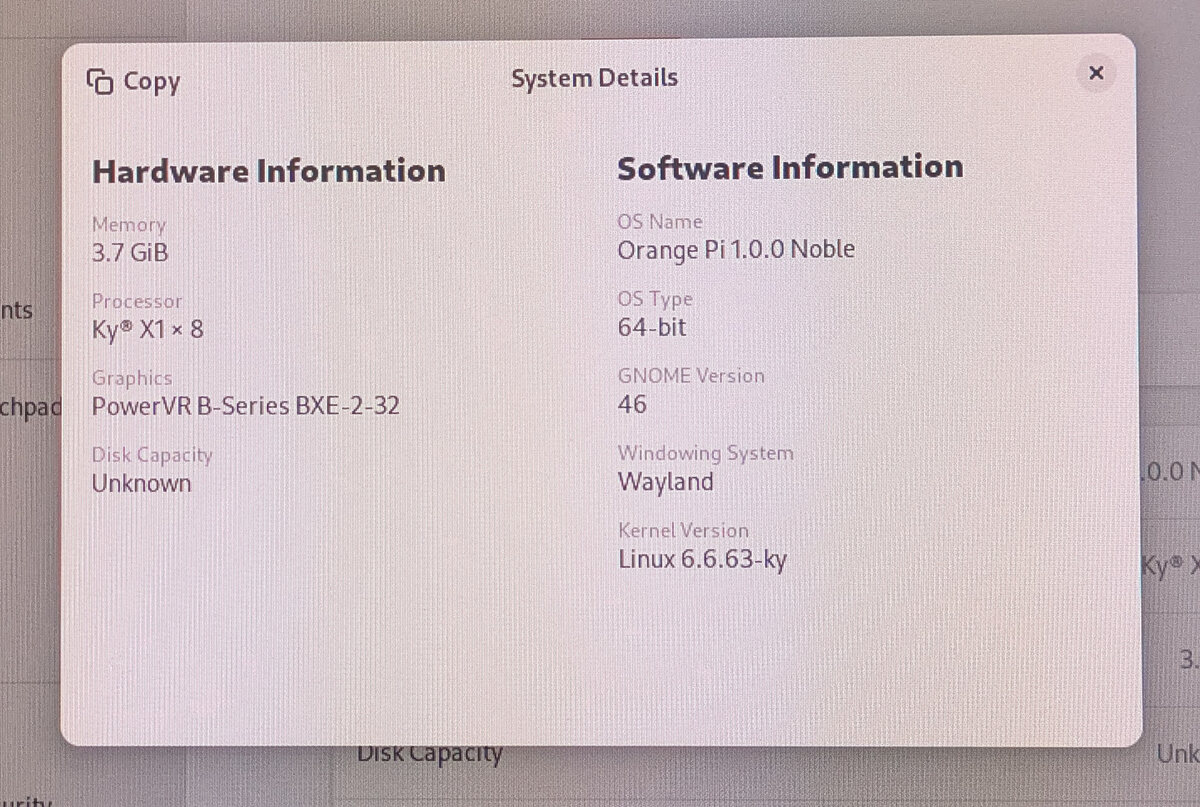Click the OS Name label
This screenshot has width=1200, height=807.
(x=660, y=222)
